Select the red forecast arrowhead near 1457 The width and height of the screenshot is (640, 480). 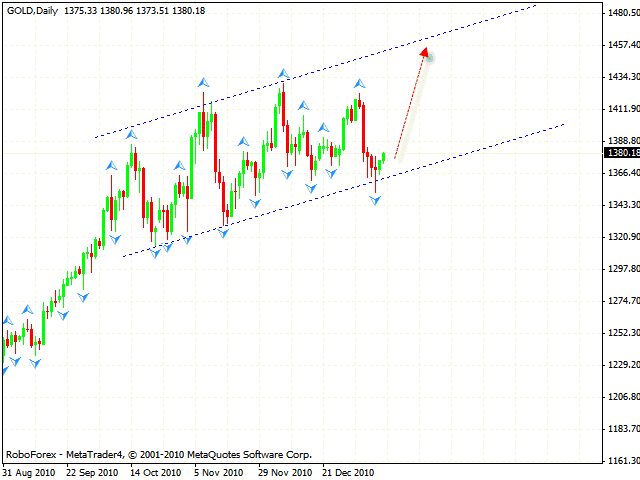click(x=424, y=52)
